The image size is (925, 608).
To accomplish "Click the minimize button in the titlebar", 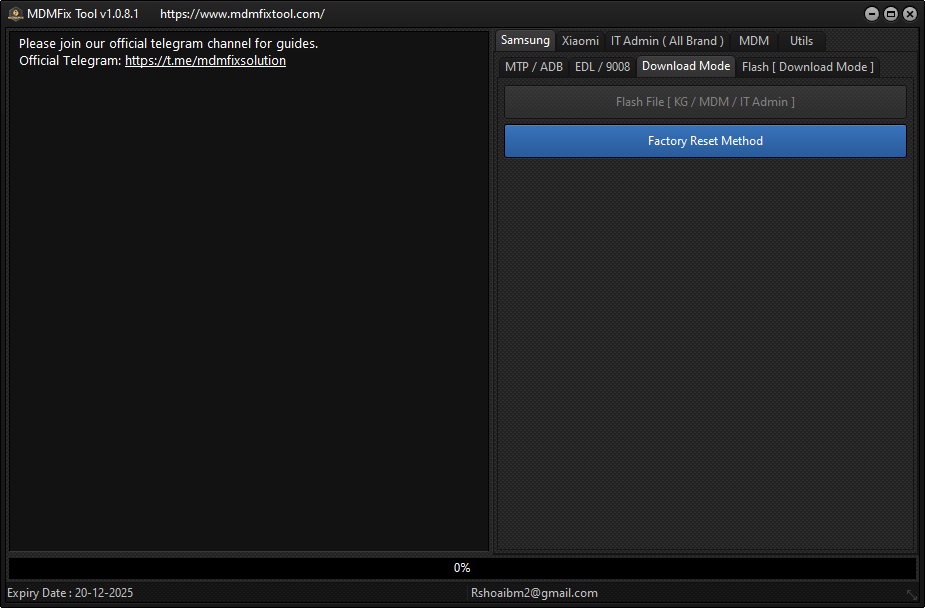I will pyautogui.click(x=871, y=13).
